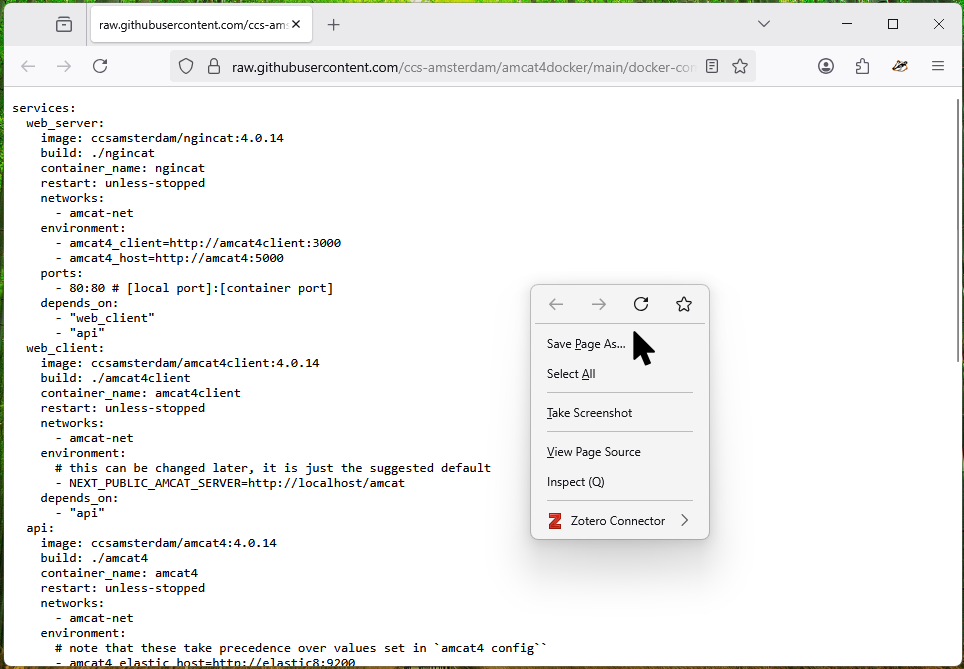This screenshot has width=964, height=669.
Task: Open a new tab with the plus button
Action: click(334, 24)
